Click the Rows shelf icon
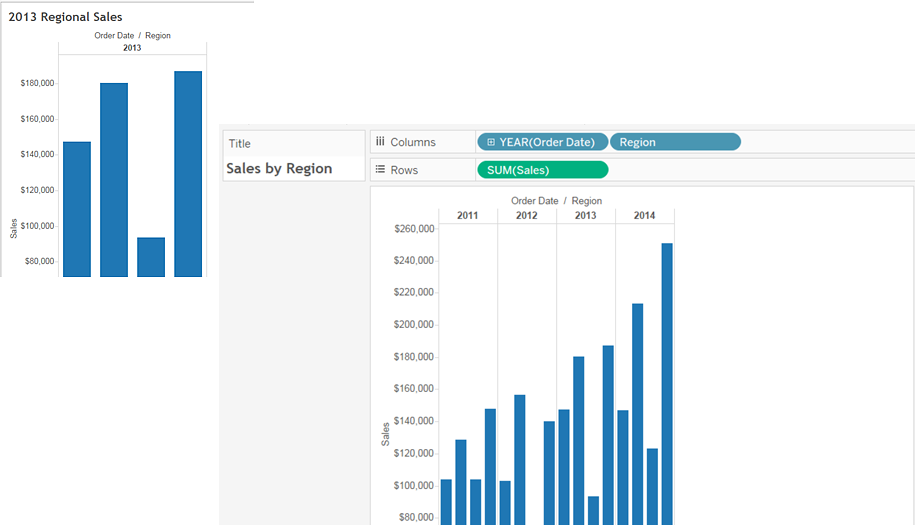The height and width of the screenshot is (526, 915). 380,169
